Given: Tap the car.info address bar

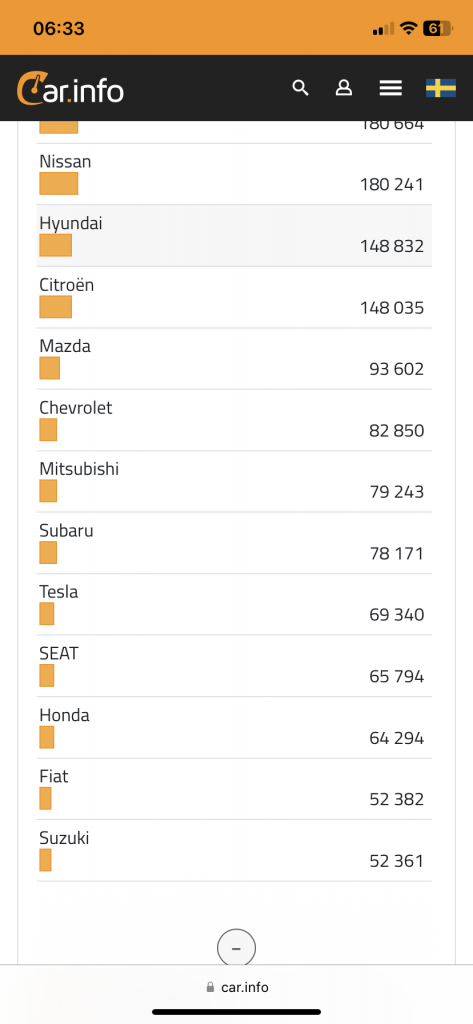Looking at the screenshot, I should coord(236,987).
